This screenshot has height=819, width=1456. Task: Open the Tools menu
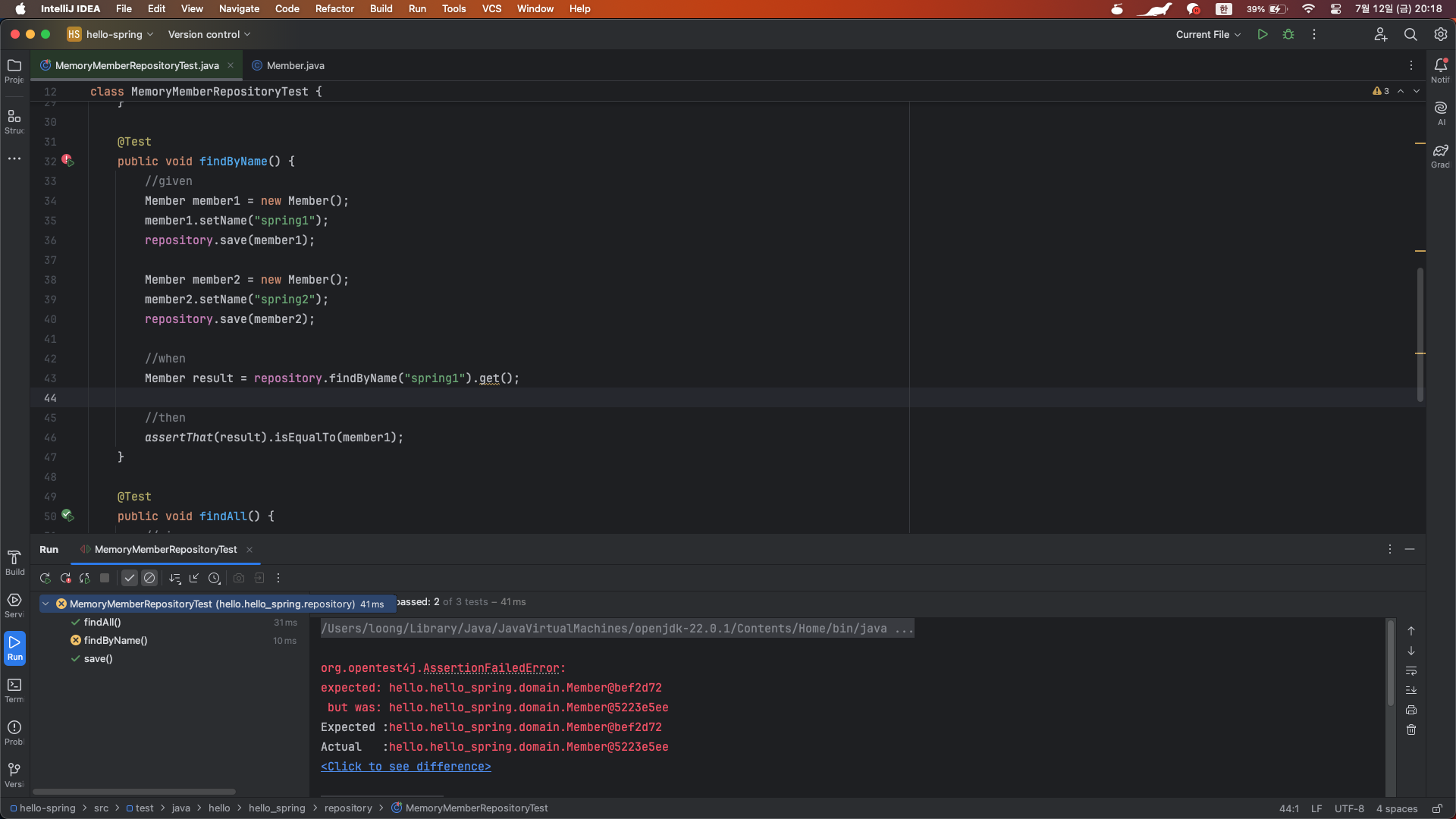coord(453,8)
